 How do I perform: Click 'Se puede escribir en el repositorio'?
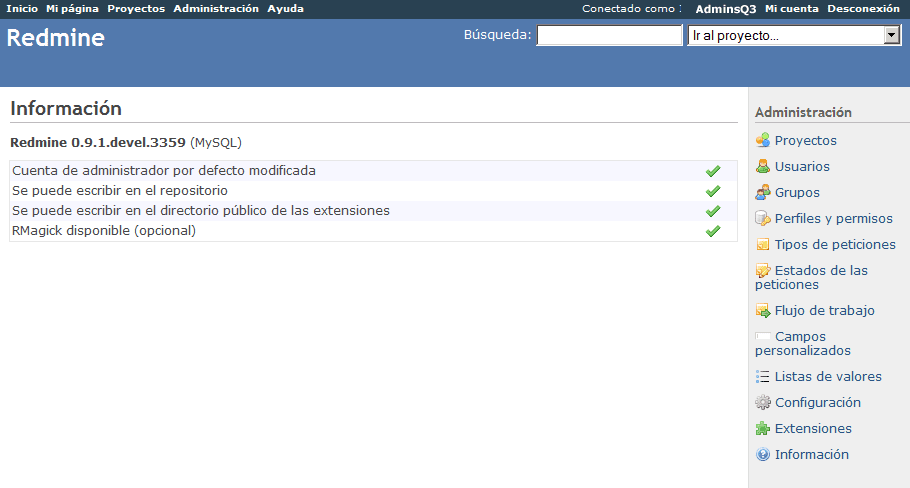point(120,190)
